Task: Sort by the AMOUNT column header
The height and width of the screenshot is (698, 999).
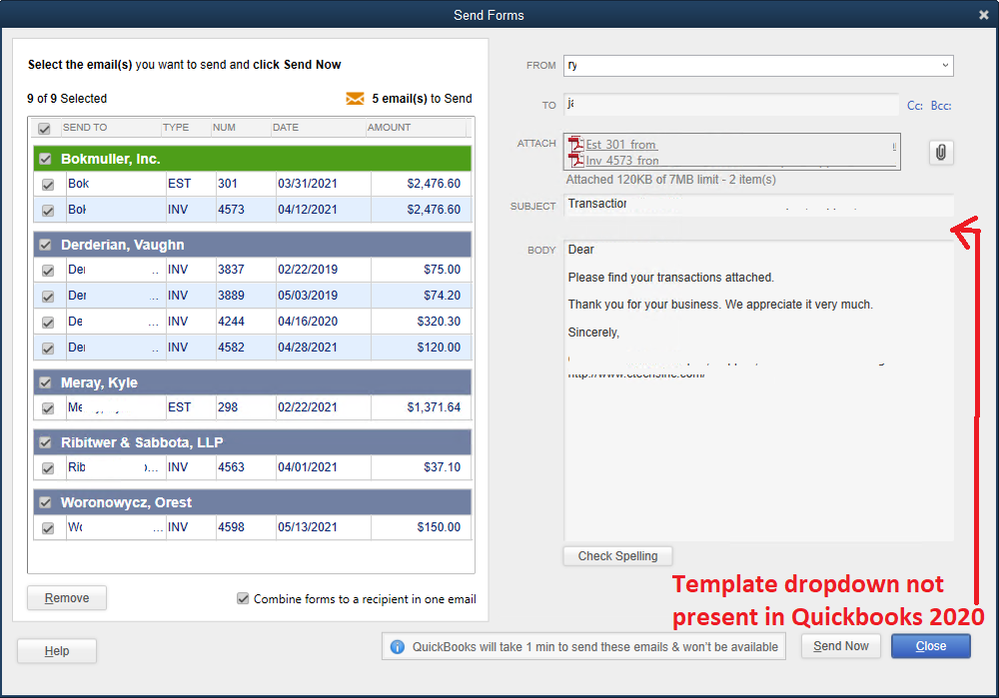Action: pos(416,127)
